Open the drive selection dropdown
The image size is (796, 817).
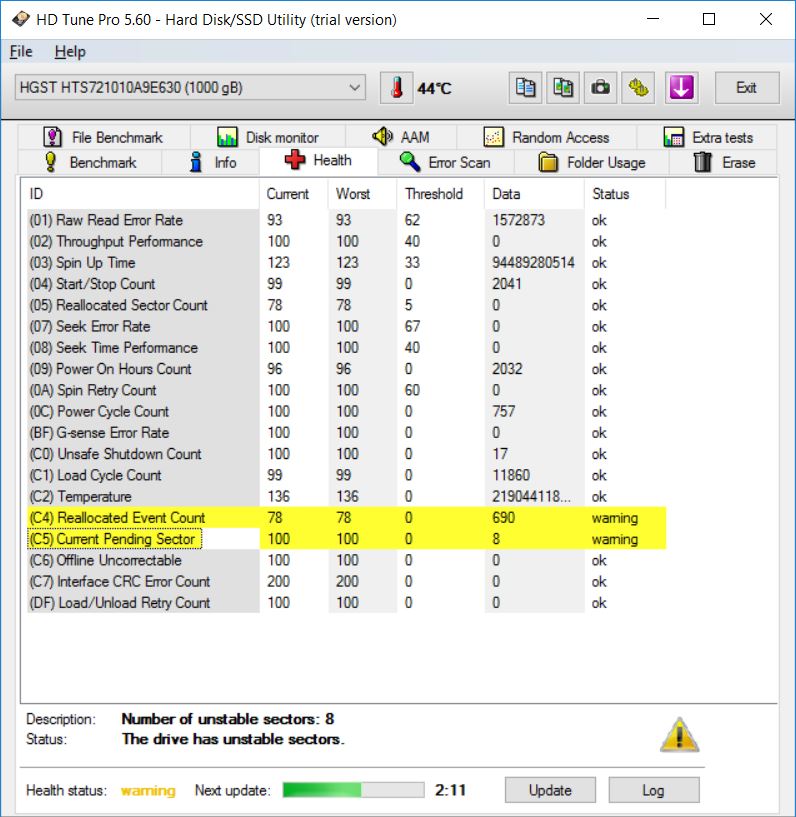click(x=355, y=88)
